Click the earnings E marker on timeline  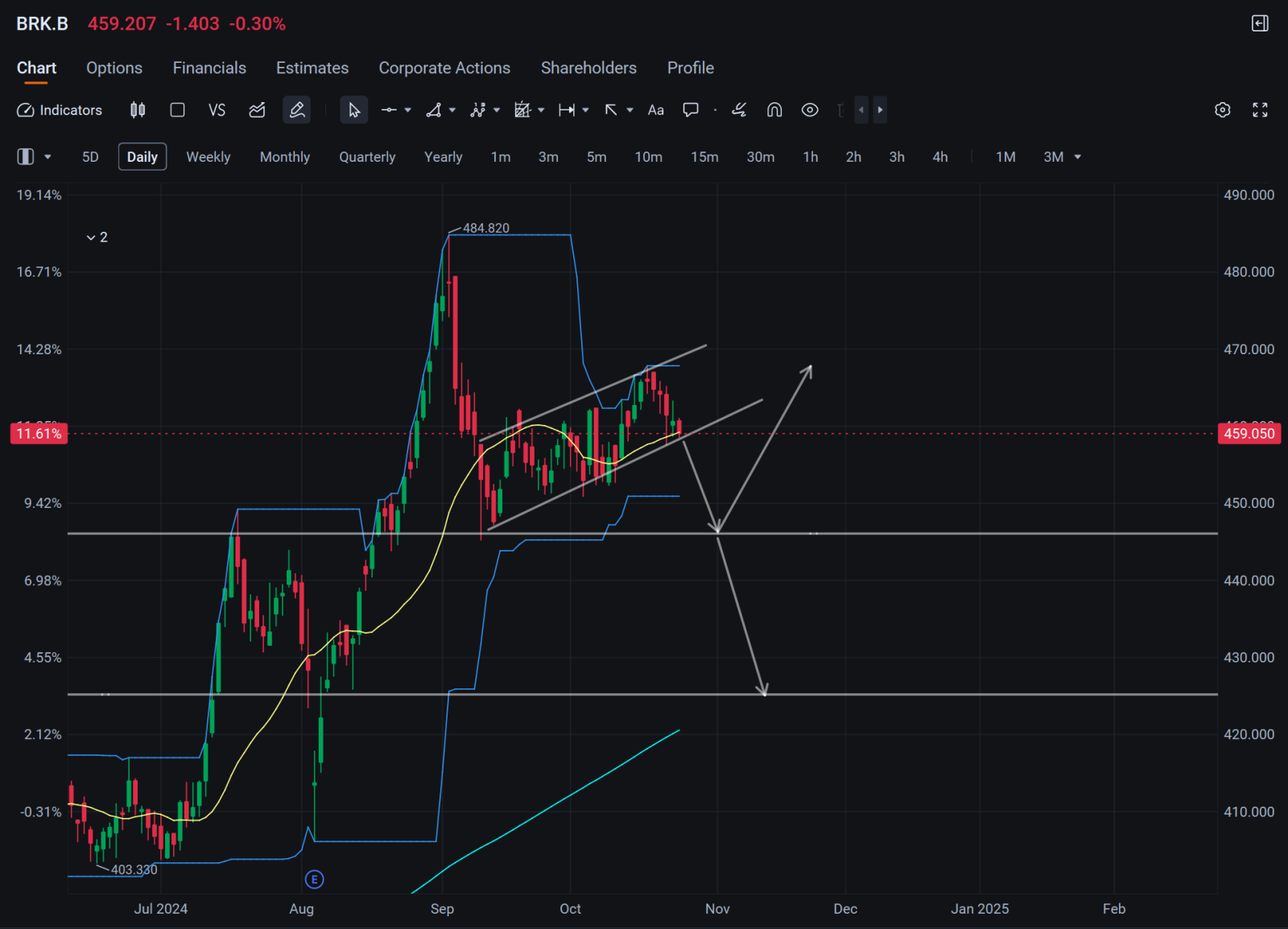tap(315, 880)
